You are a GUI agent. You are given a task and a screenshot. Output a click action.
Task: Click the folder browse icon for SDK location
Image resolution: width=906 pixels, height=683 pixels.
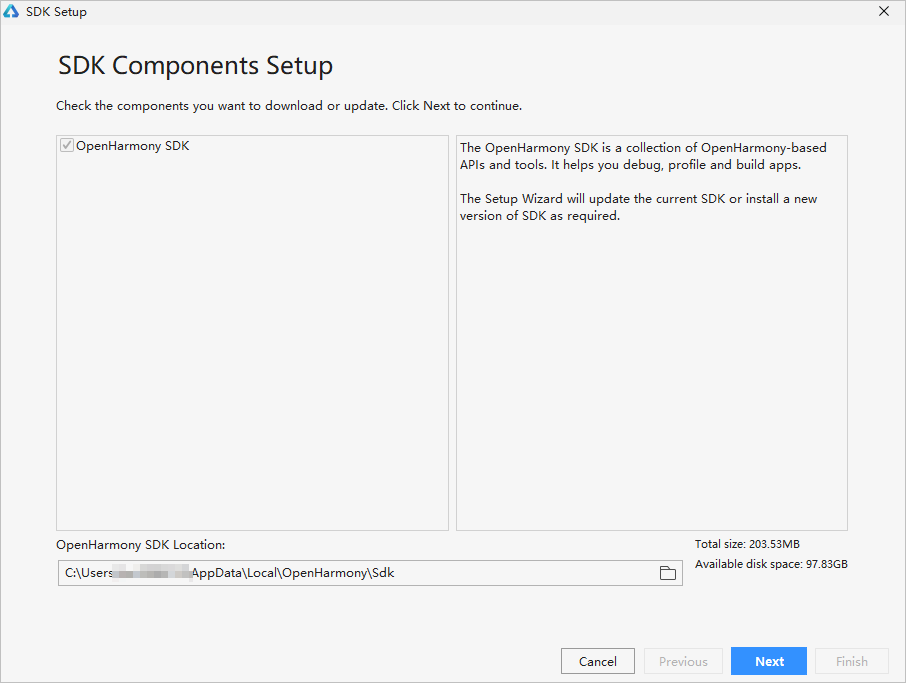667,573
